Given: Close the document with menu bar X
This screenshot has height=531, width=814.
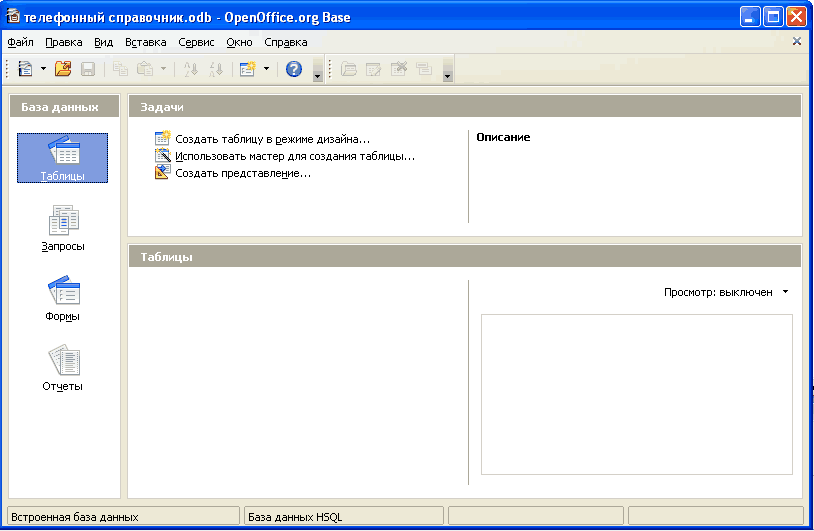Looking at the screenshot, I should coord(796,42).
